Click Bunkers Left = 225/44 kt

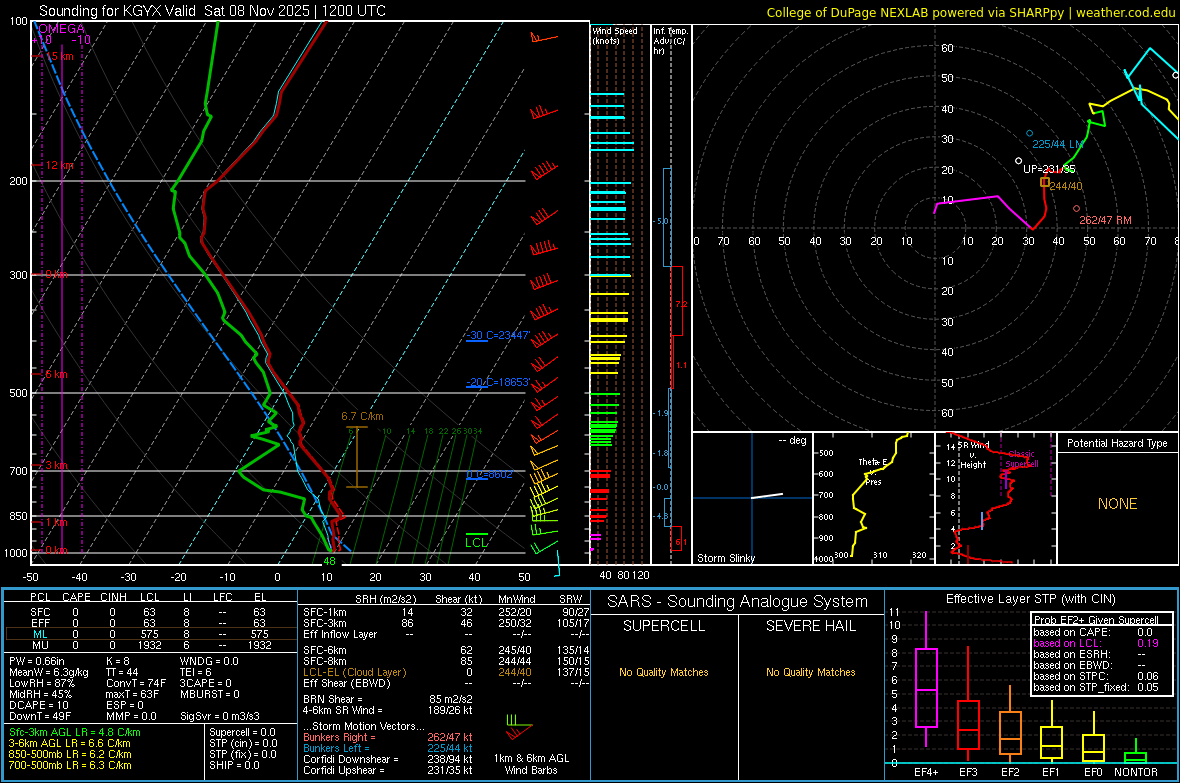388,748
